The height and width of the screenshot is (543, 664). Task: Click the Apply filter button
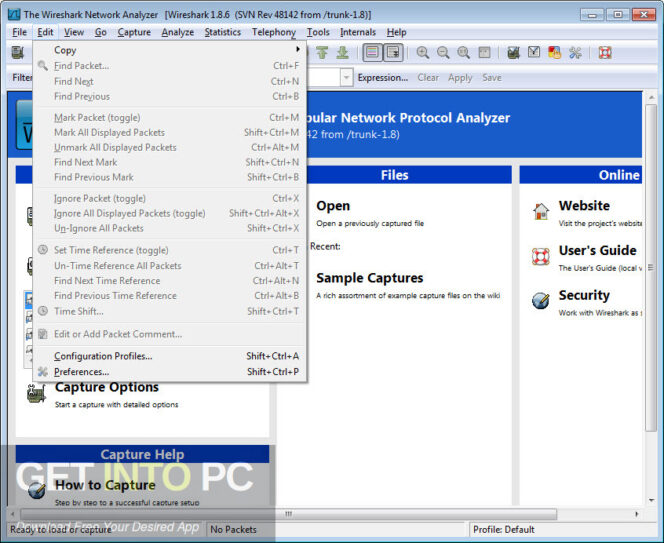pos(460,78)
